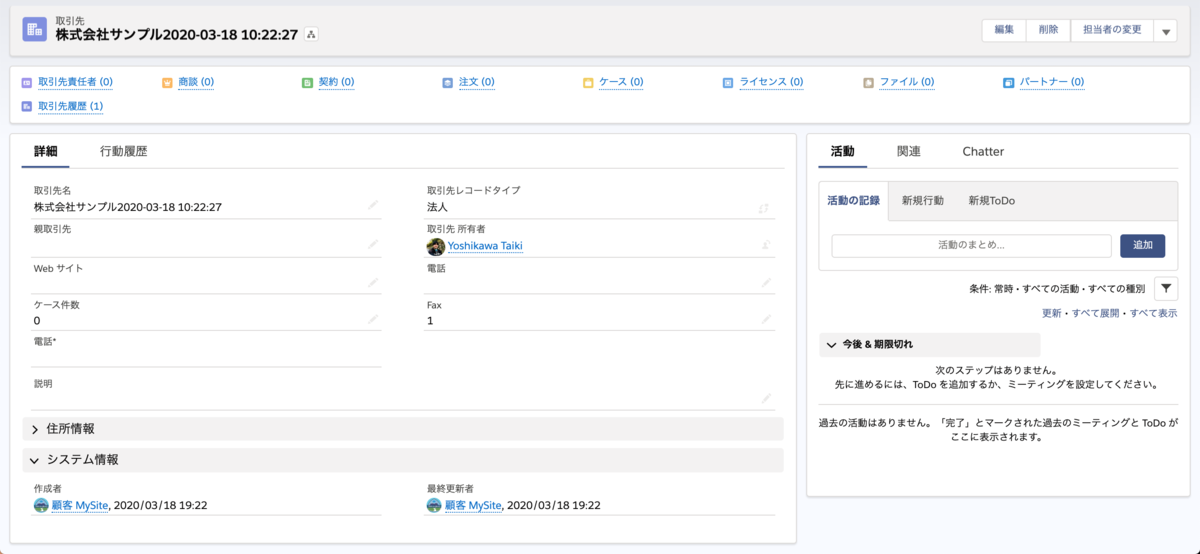The height and width of the screenshot is (554, 1200).
Task: Click the account building icon in header
Action: (34, 29)
